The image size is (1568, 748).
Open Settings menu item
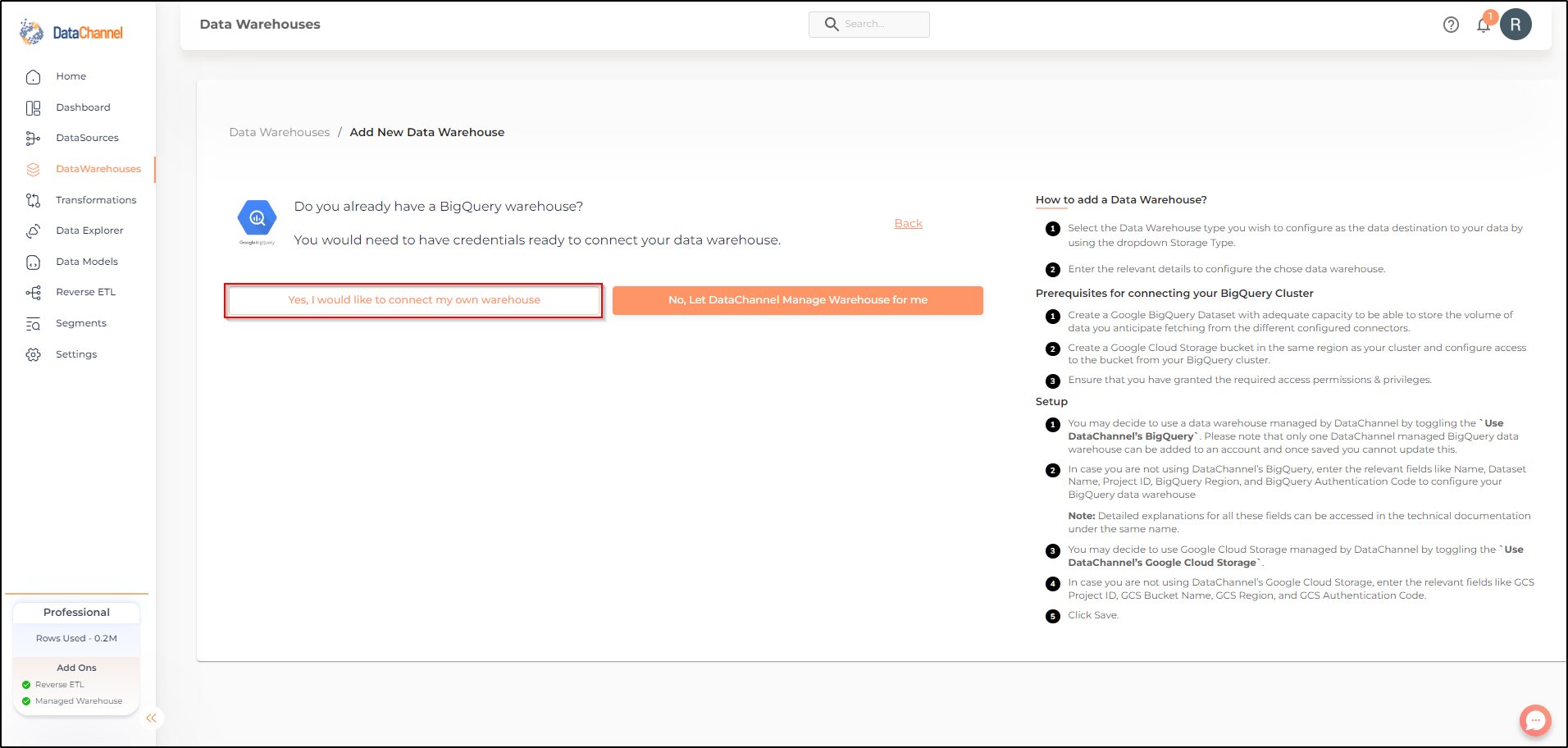[76, 354]
